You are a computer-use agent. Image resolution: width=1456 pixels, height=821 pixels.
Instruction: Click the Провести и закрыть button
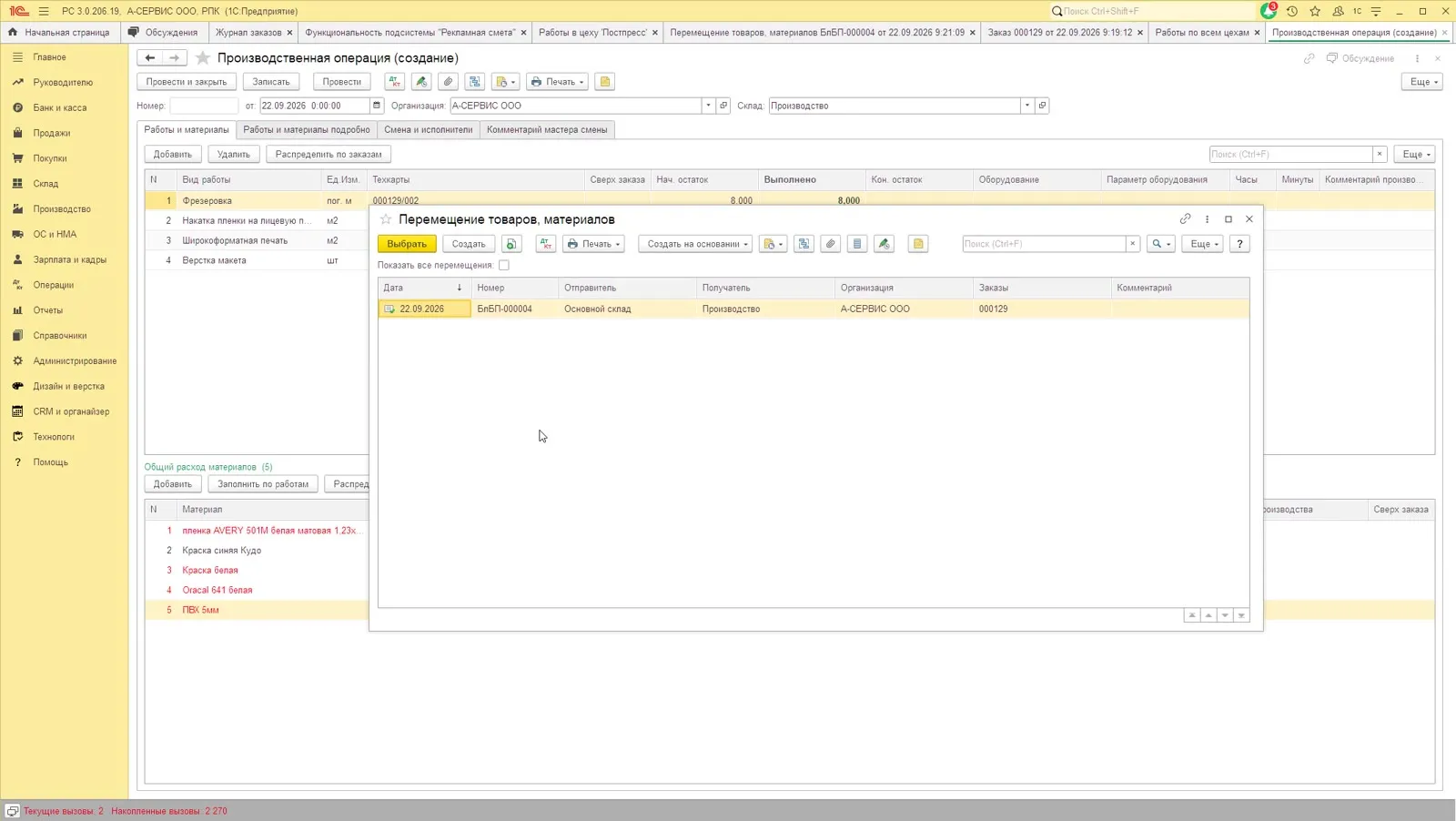coord(187,82)
